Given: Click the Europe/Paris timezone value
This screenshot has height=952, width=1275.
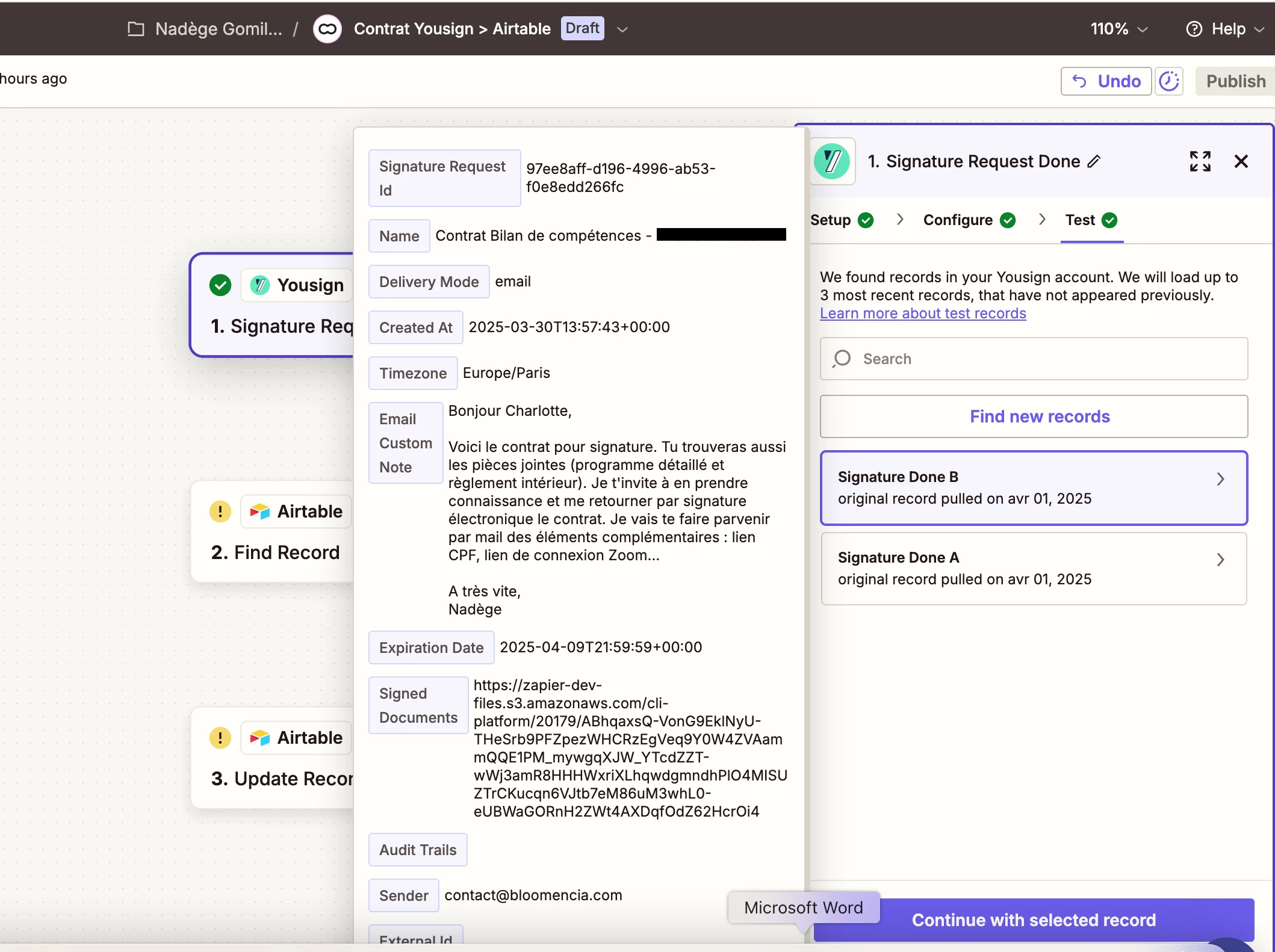Looking at the screenshot, I should [x=506, y=372].
